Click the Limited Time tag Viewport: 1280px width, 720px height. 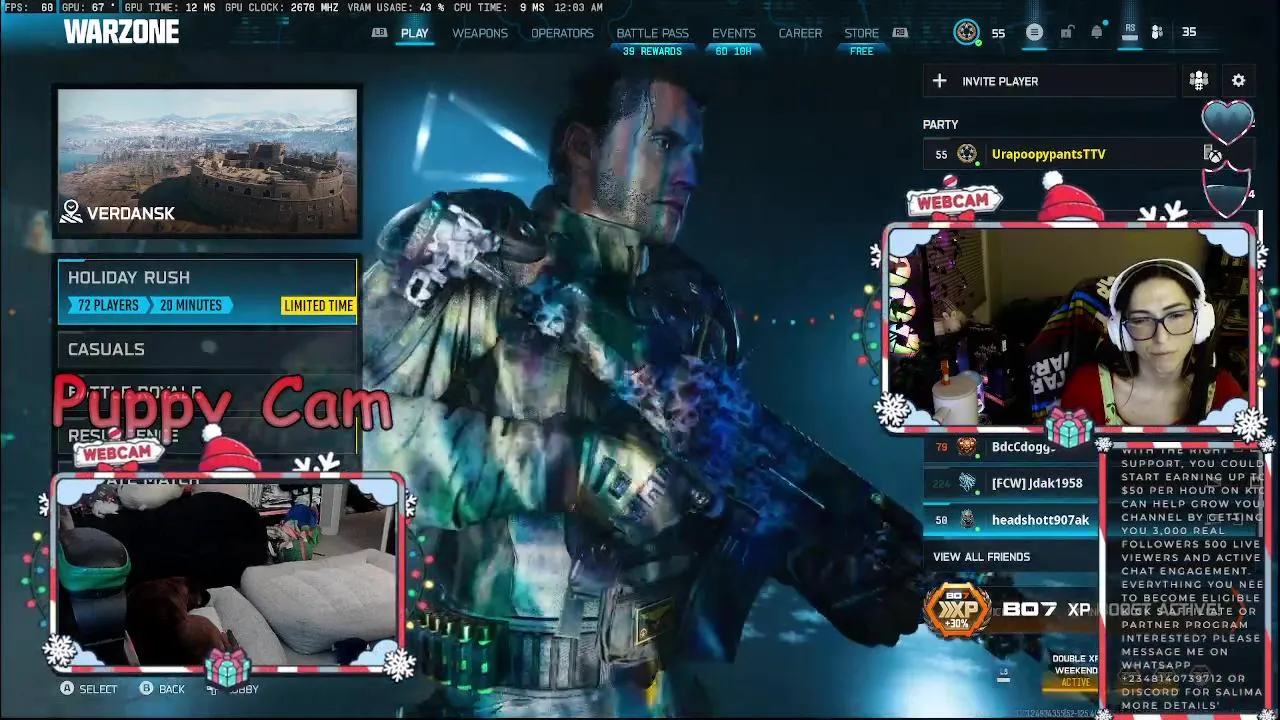tap(318, 306)
